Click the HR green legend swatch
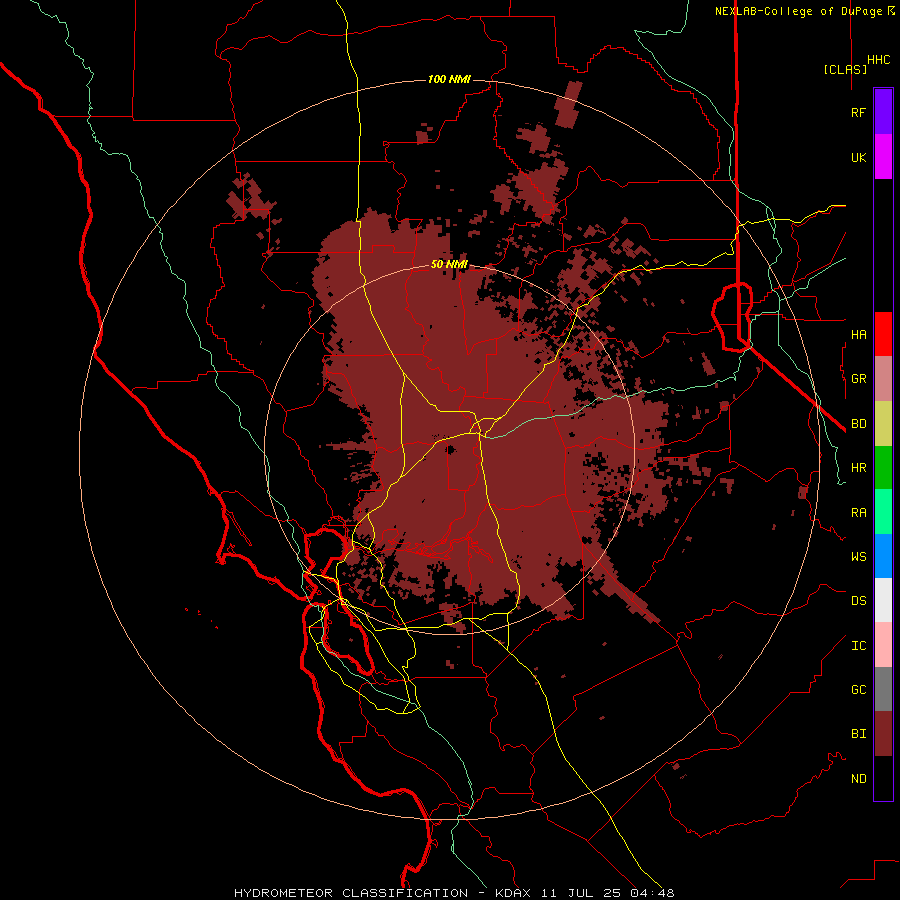900x900 pixels. (x=883, y=468)
